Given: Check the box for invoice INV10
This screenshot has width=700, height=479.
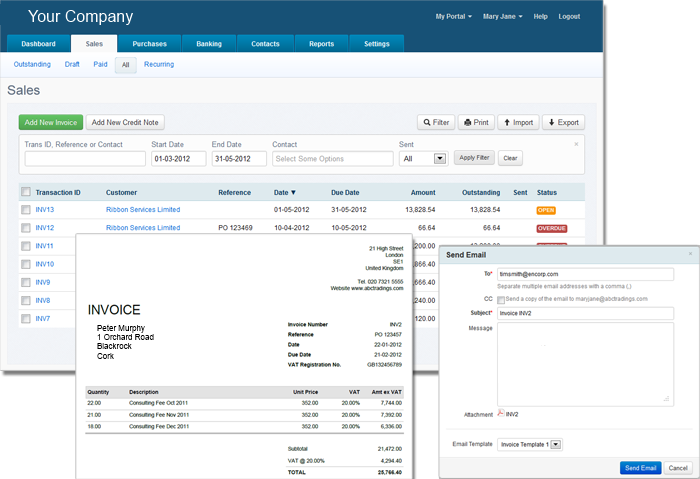Looking at the screenshot, I should click(x=26, y=264).
